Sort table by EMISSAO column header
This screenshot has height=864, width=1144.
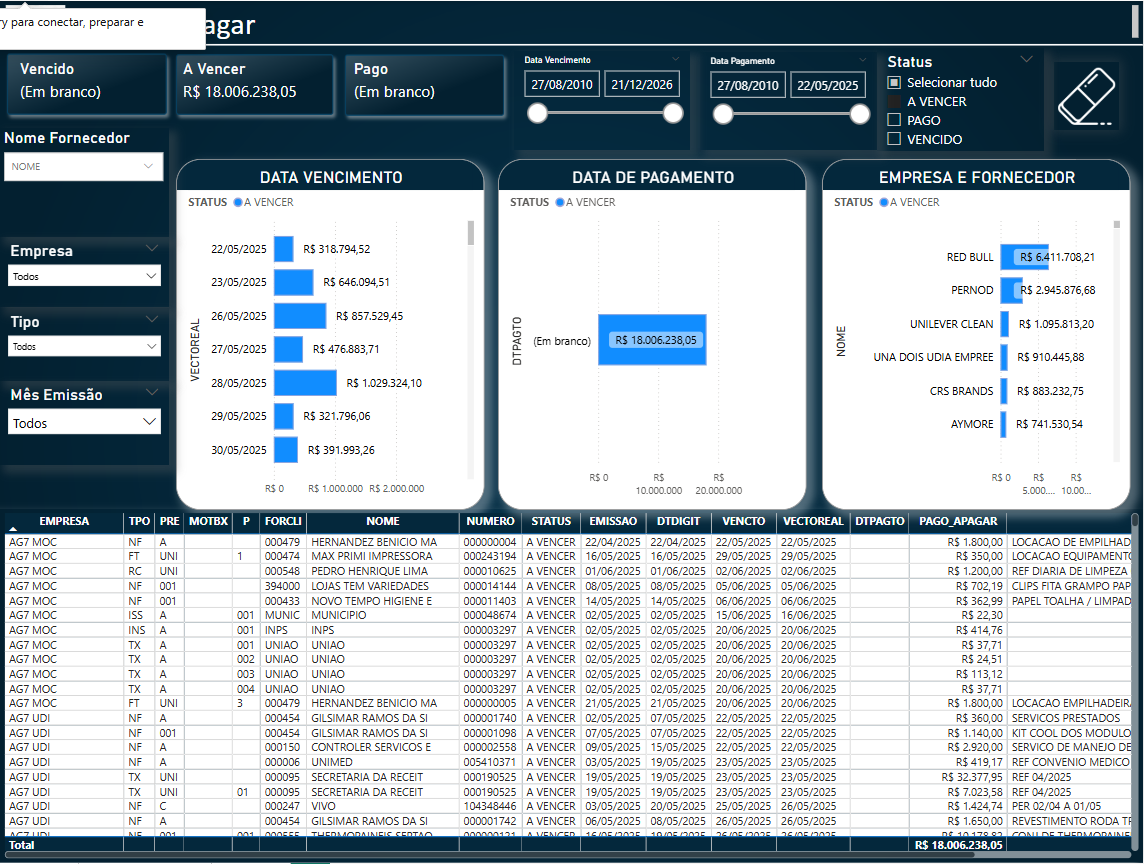point(613,522)
